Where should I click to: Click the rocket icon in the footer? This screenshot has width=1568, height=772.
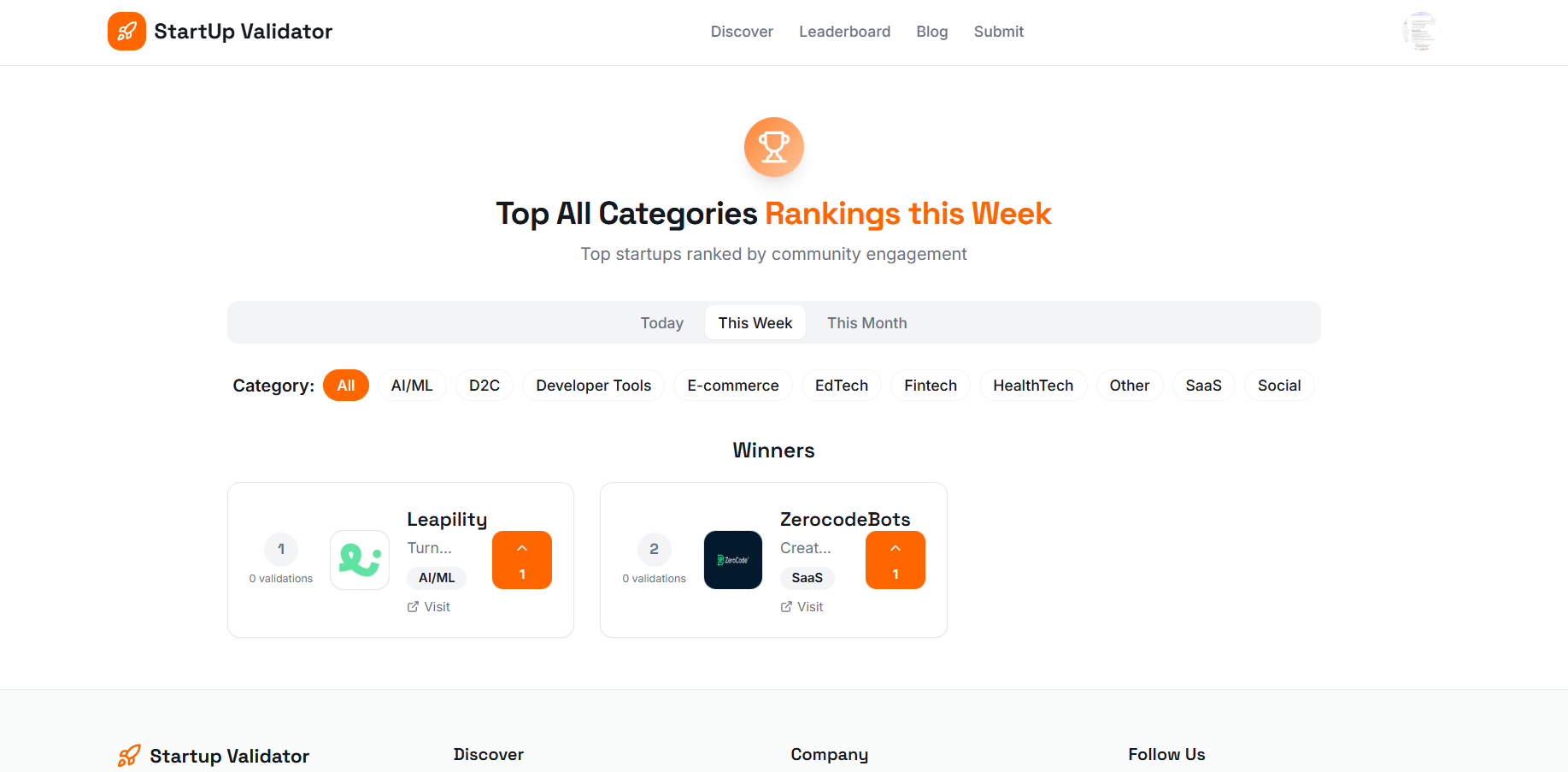(x=128, y=755)
